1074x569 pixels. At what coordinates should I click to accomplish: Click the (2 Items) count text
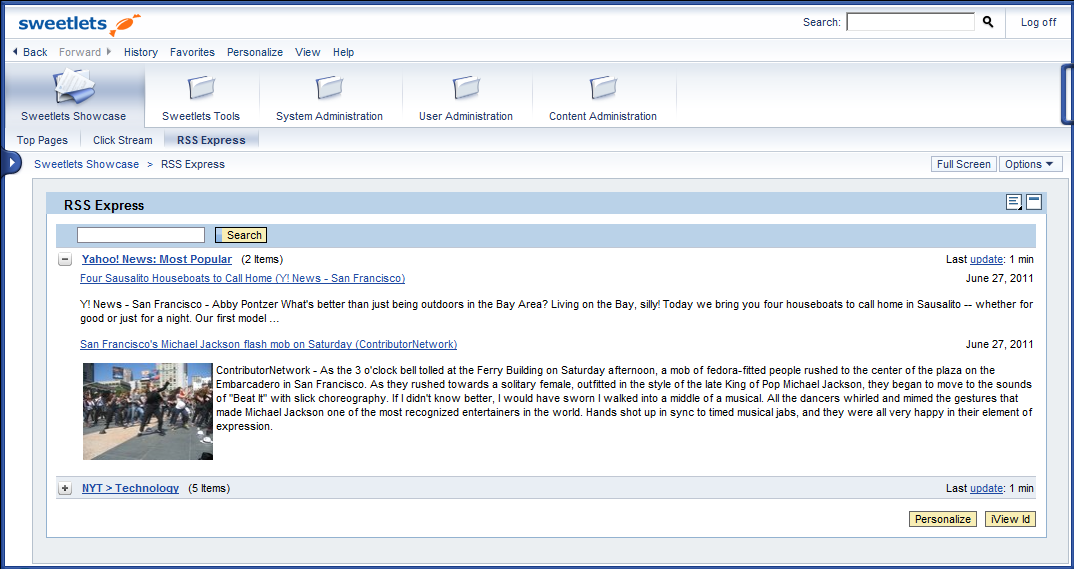click(262, 260)
